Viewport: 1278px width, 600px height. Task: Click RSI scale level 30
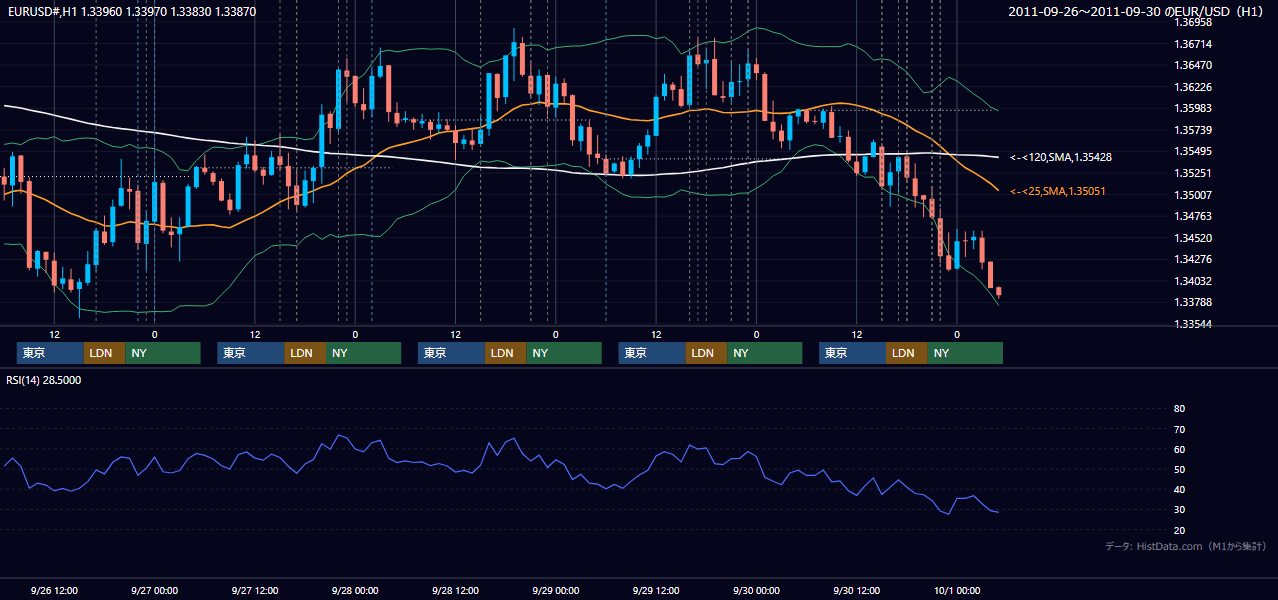1179,510
